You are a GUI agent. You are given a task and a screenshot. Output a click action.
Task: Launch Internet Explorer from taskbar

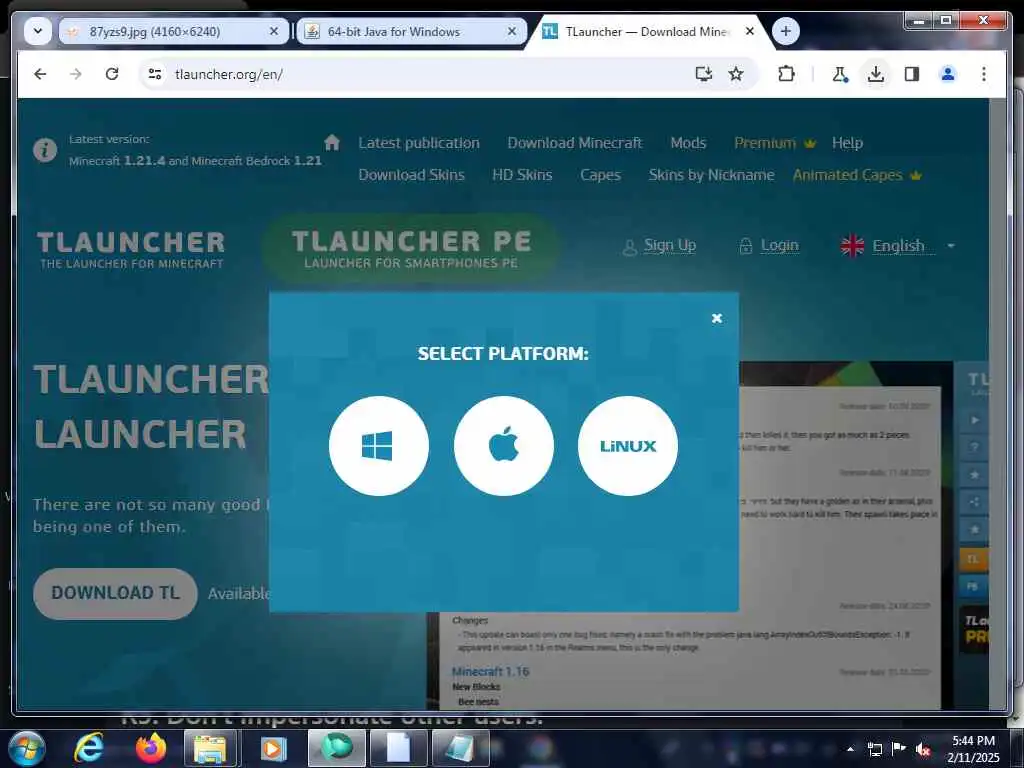coord(89,748)
